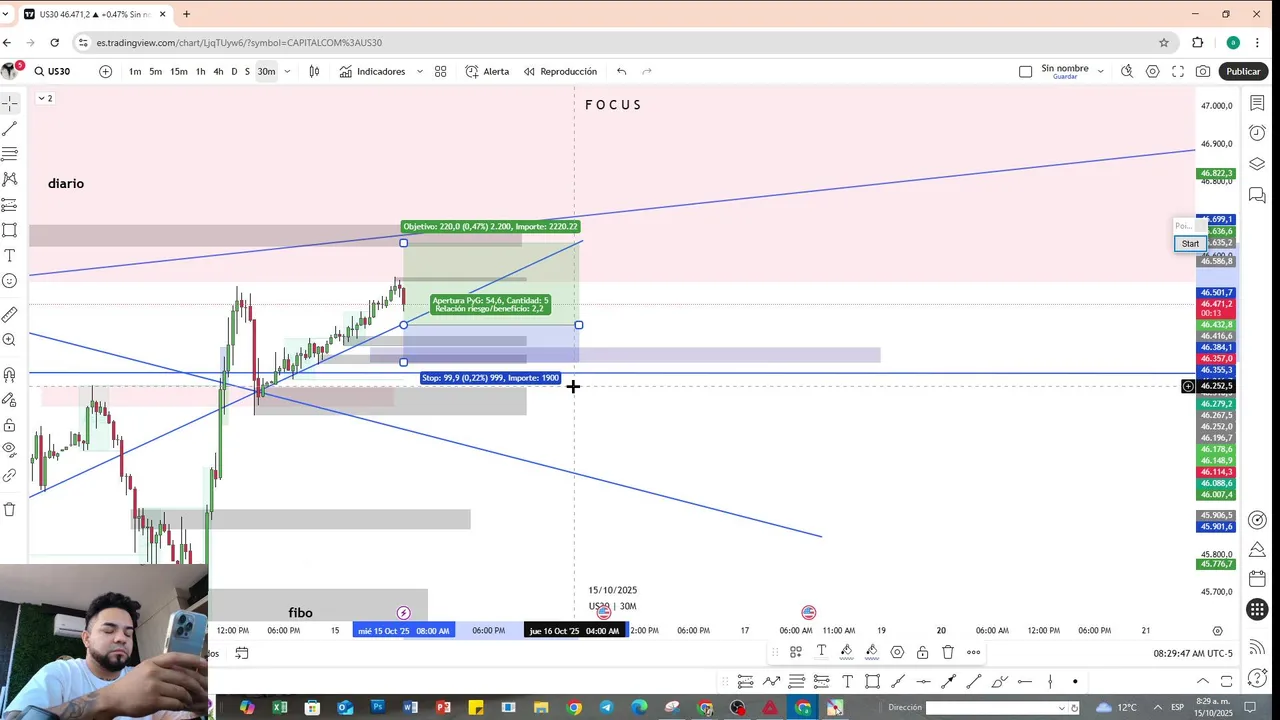Lock the selected drawing
The image size is (1280, 720).
[x=922, y=652]
